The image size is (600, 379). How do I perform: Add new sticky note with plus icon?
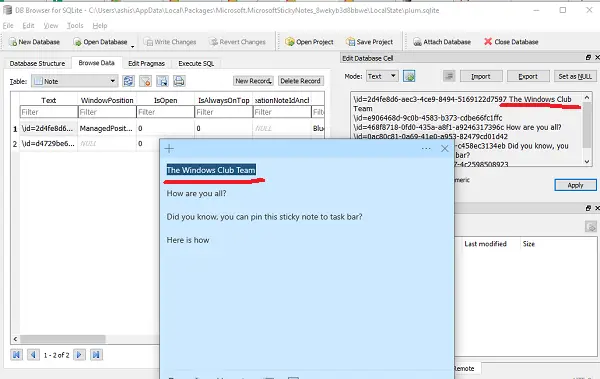click(169, 149)
